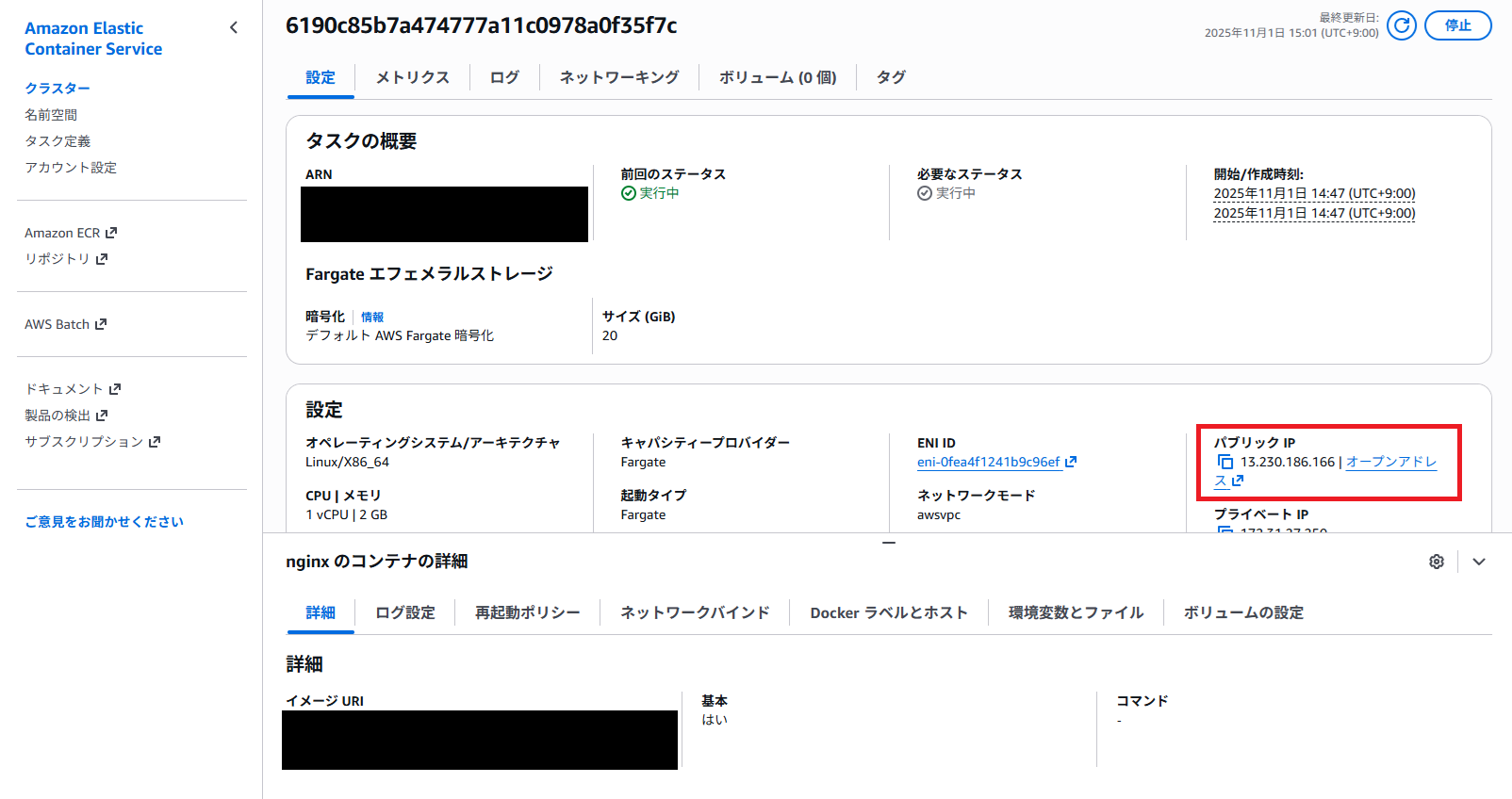The image size is (1512, 799).
Task: Collapse the ECS sidebar navigation panel
Action: [234, 27]
